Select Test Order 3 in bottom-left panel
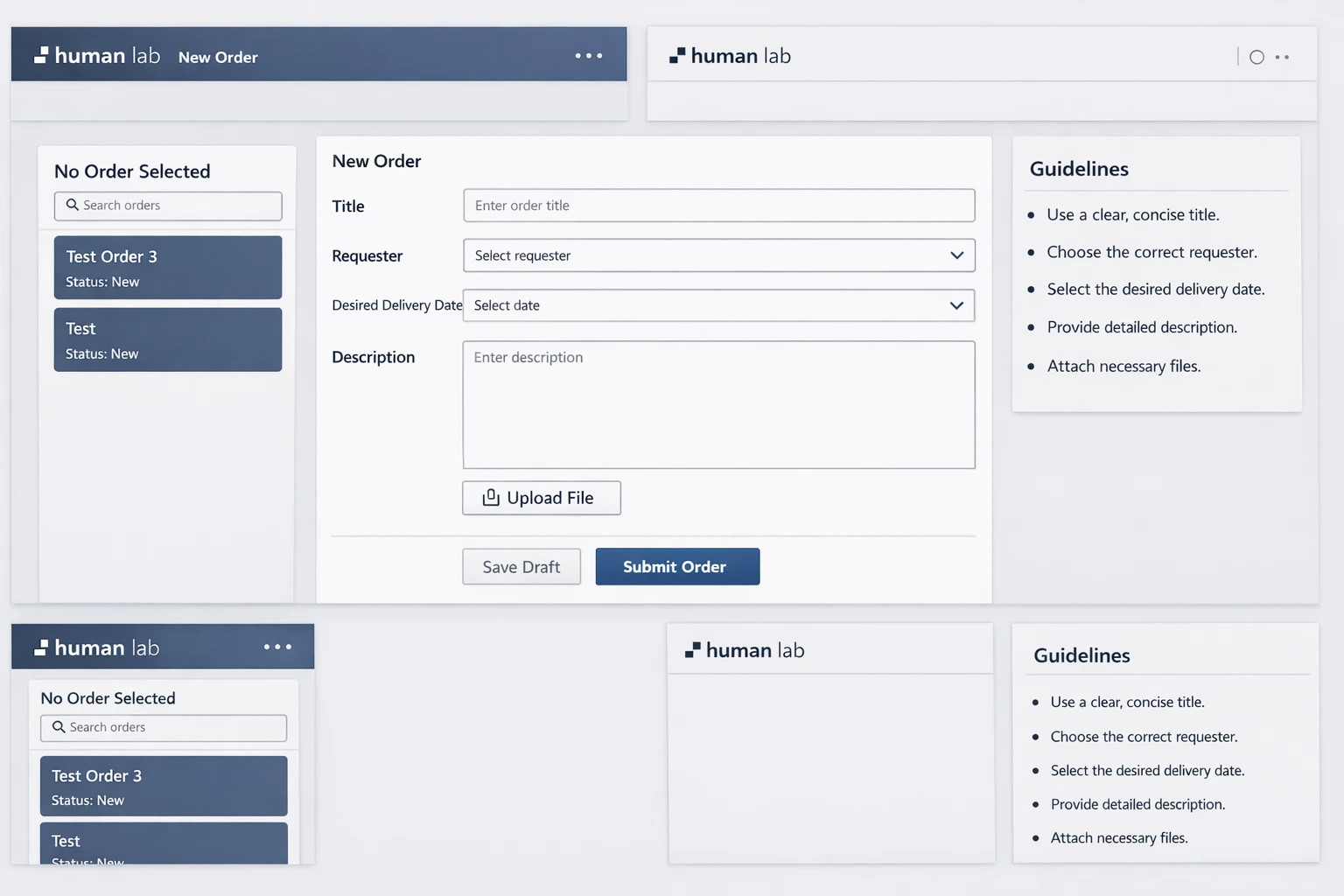This screenshot has height=896, width=1344. [x=164, y=786]
